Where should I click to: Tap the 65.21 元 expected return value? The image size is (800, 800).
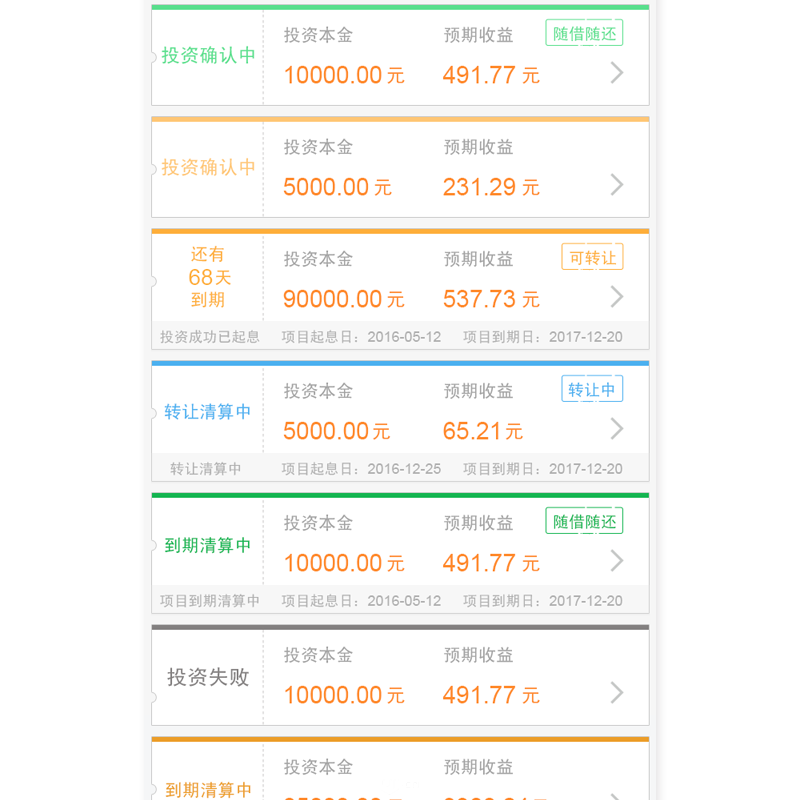(483, 431)
